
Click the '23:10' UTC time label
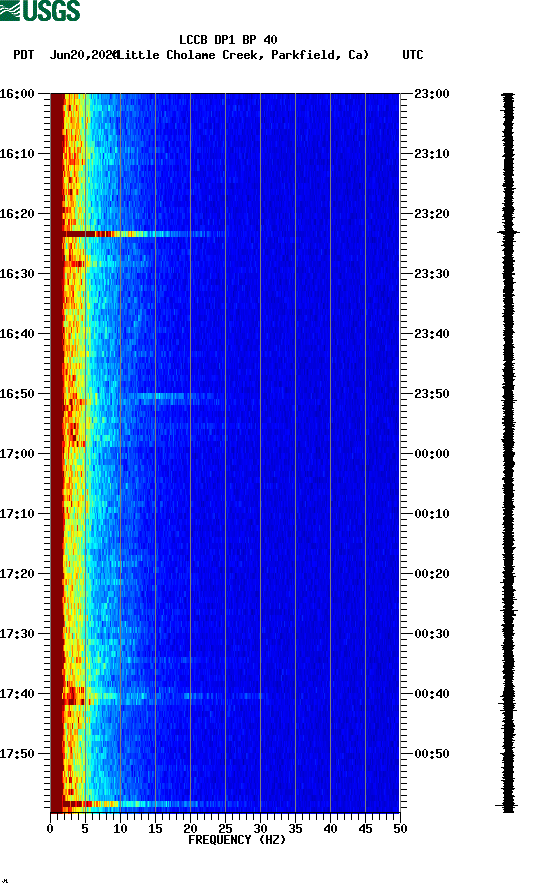point(432,154)
